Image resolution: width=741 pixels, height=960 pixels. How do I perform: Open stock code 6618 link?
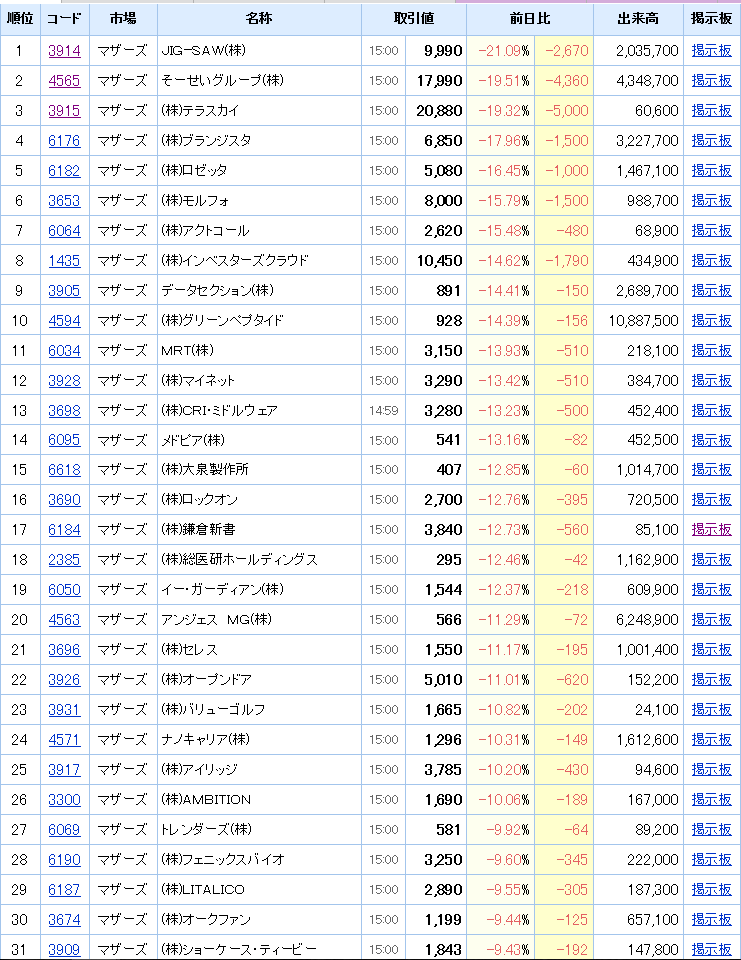[x=64, y=470]
